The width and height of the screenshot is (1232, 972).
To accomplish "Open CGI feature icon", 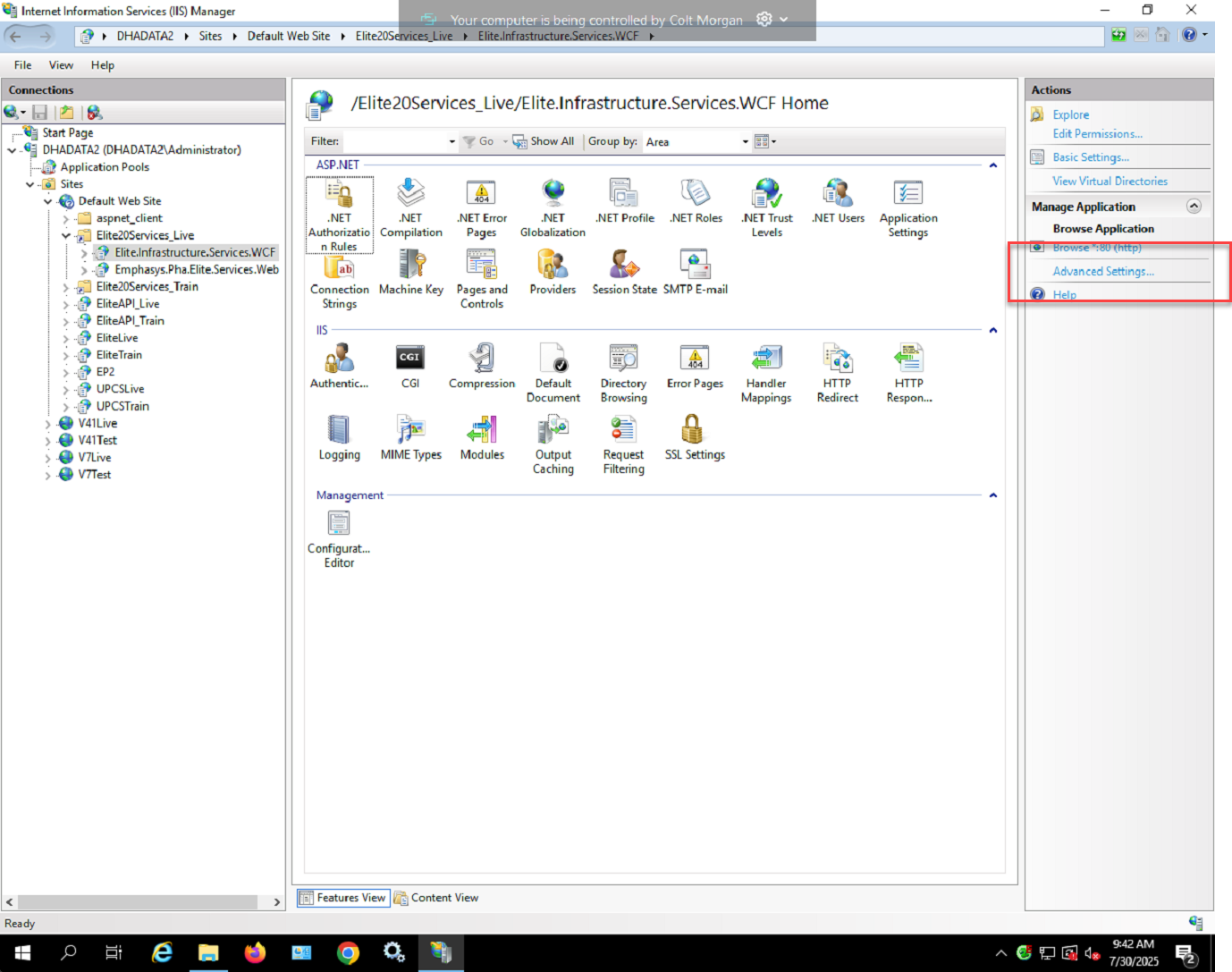I will click(x=410, y=367).
